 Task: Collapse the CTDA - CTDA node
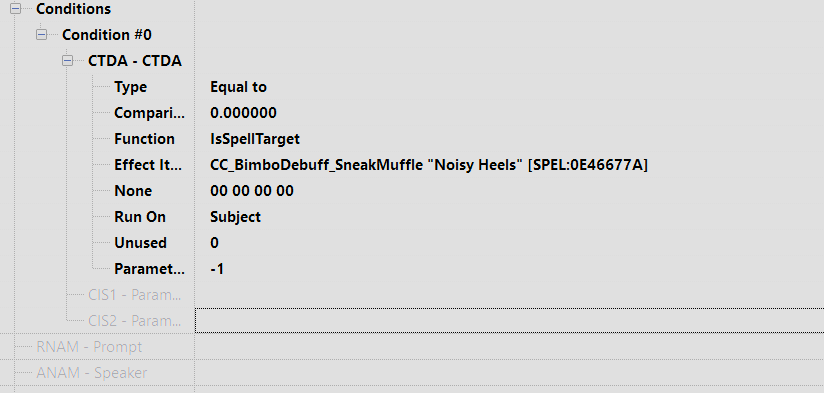[x=67, y=61]
